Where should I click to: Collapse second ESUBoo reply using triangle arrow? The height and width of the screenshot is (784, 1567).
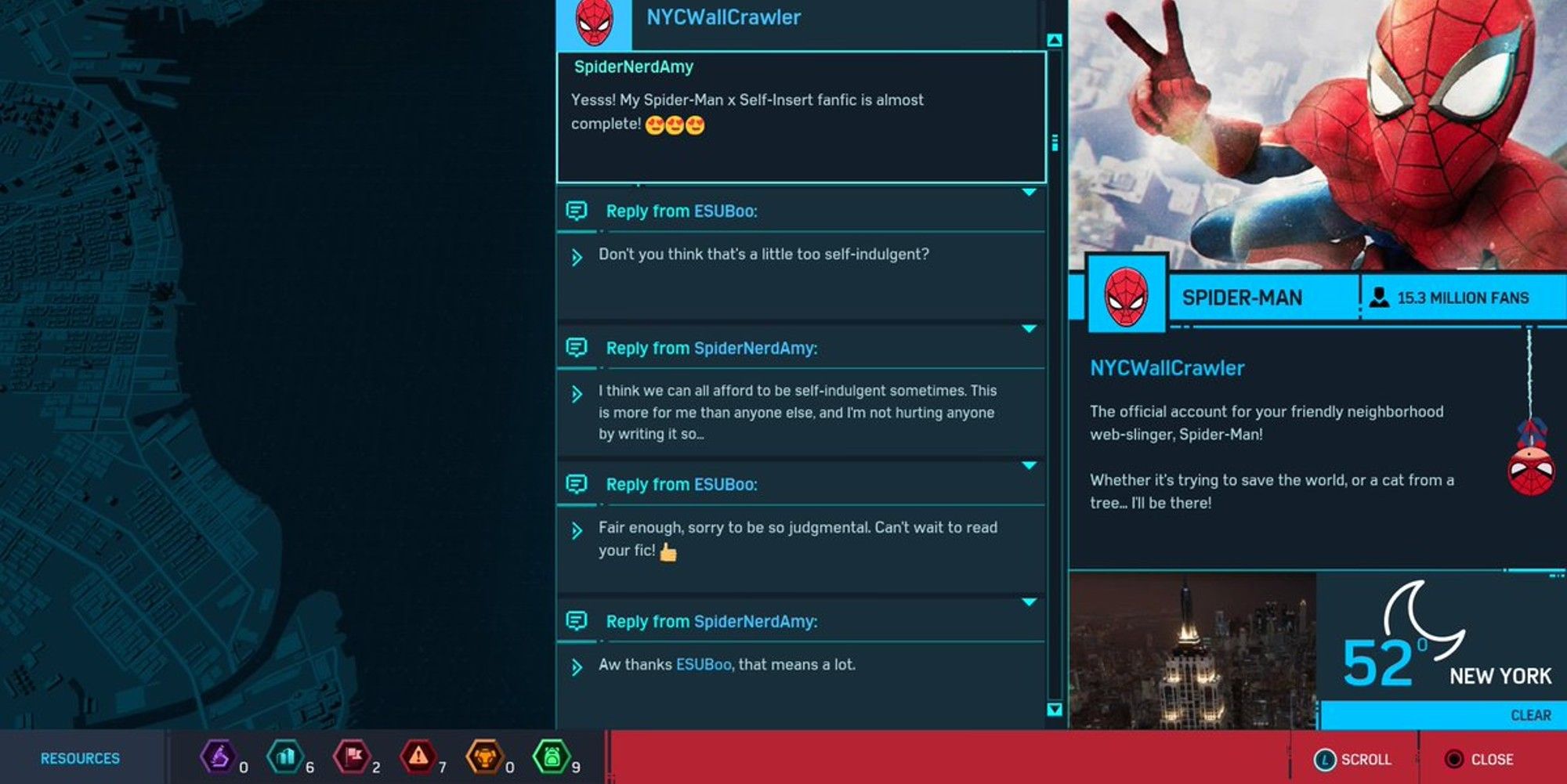1030,465
